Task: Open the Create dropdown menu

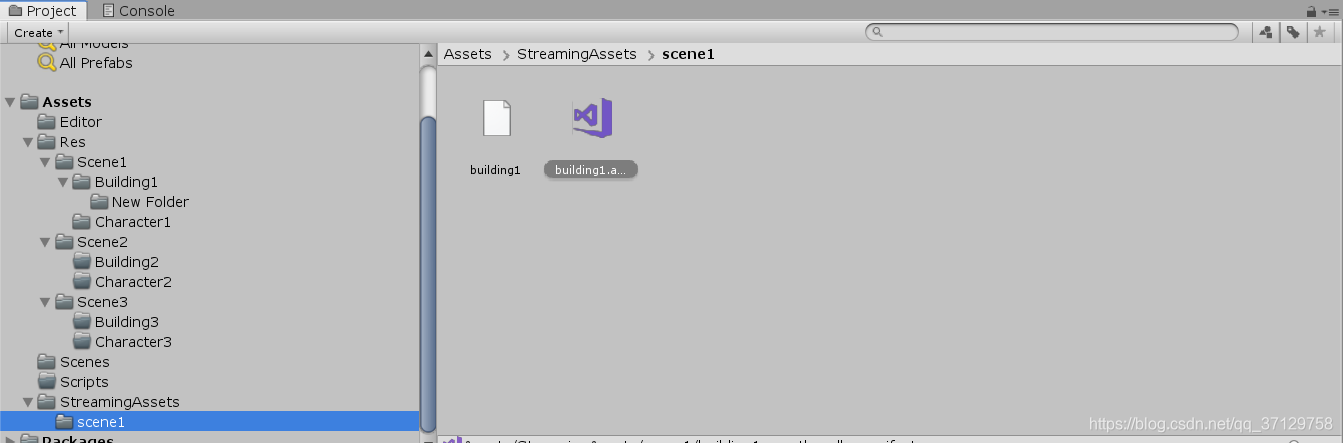Action: 39,32
